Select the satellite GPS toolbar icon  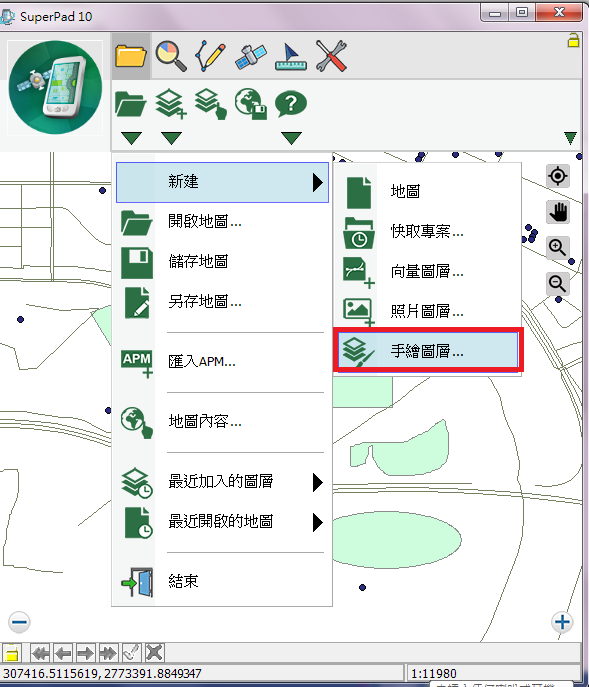251,57
